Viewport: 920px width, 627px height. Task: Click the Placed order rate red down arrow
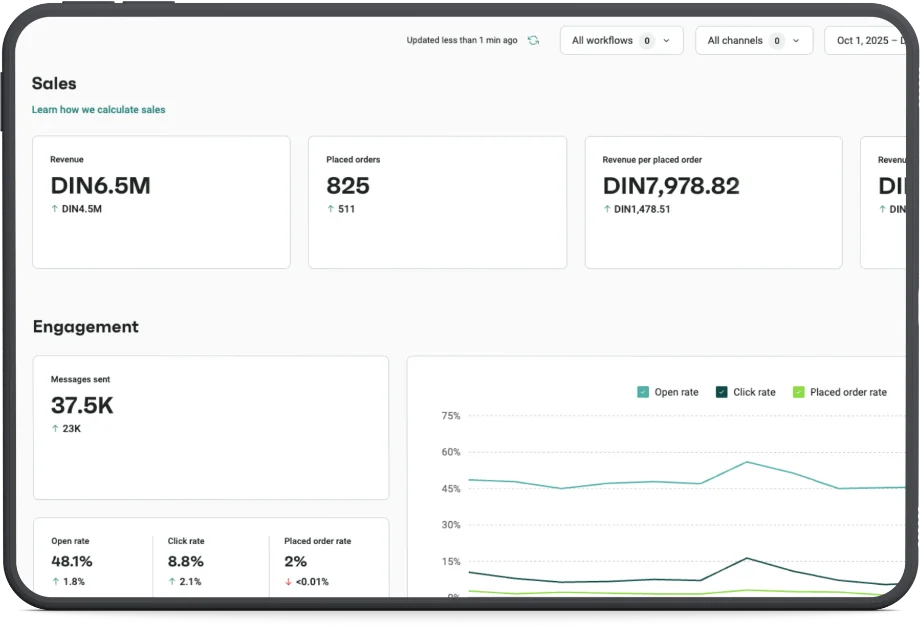point(288,582)
